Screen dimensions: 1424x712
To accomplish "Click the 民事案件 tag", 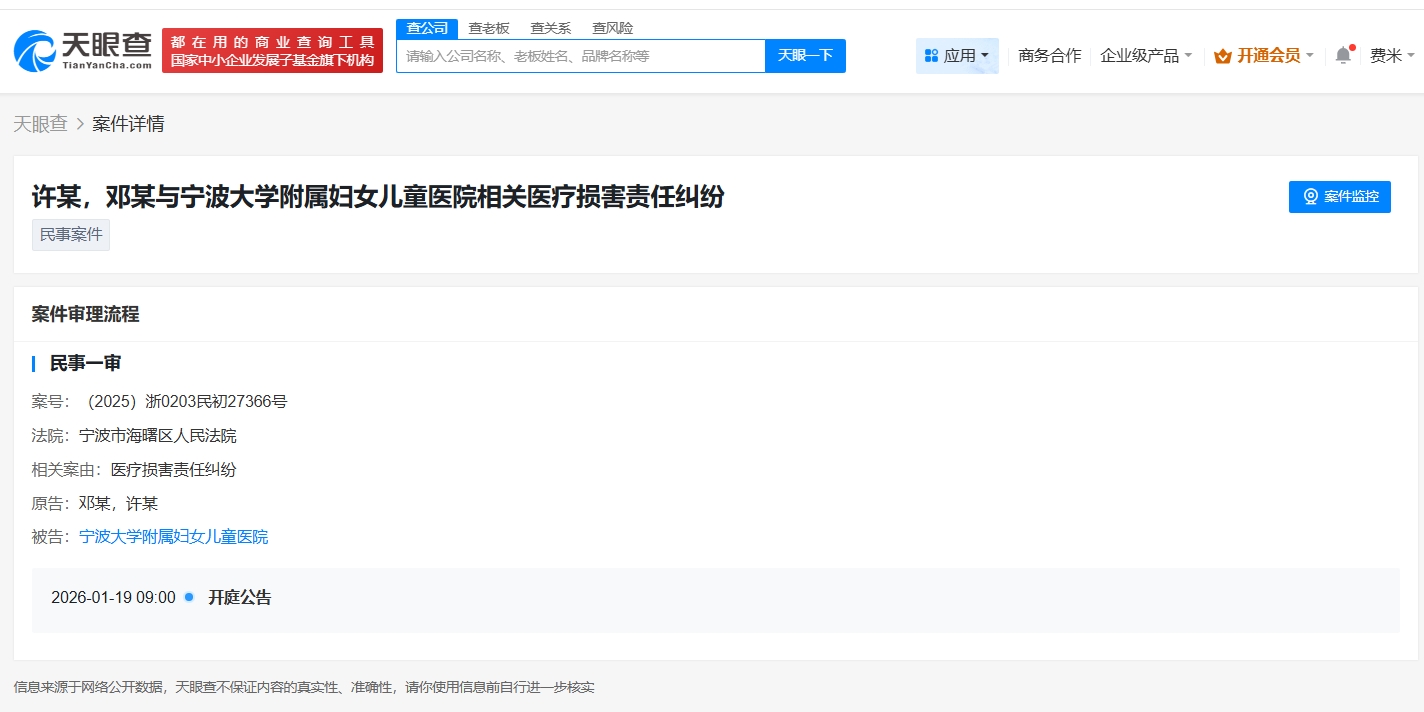I will click(71, 235).
